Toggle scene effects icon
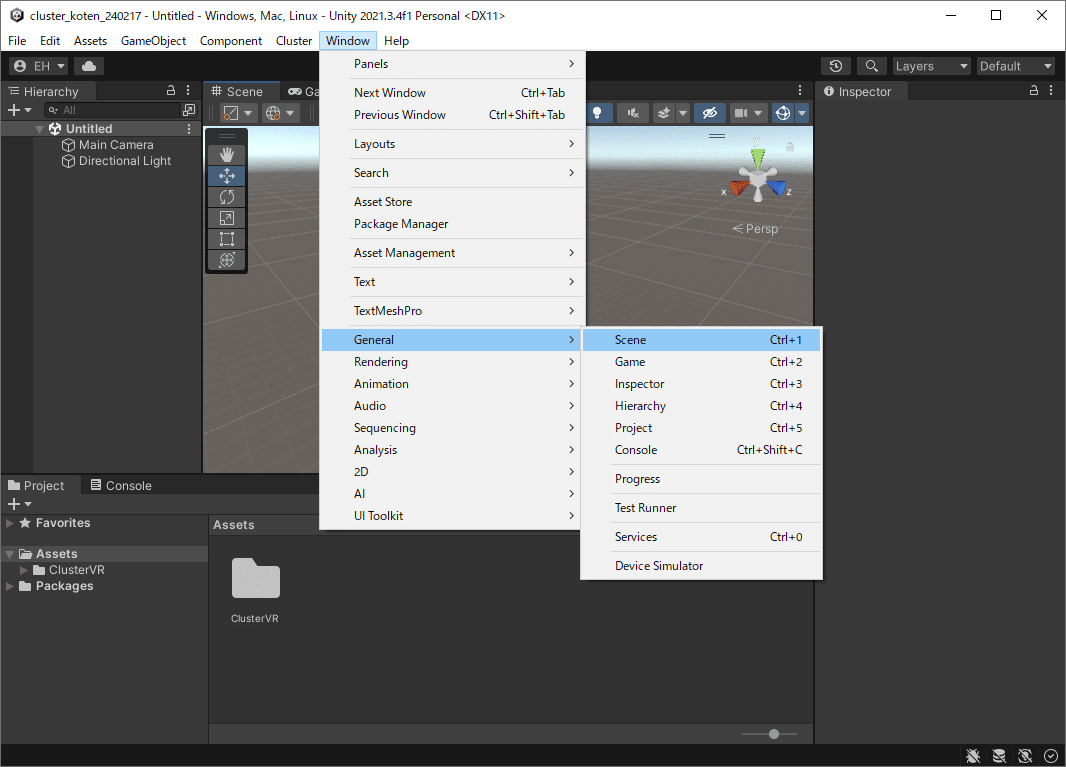The width and height of the screenshot is (1066, 767). pos(664,113)
